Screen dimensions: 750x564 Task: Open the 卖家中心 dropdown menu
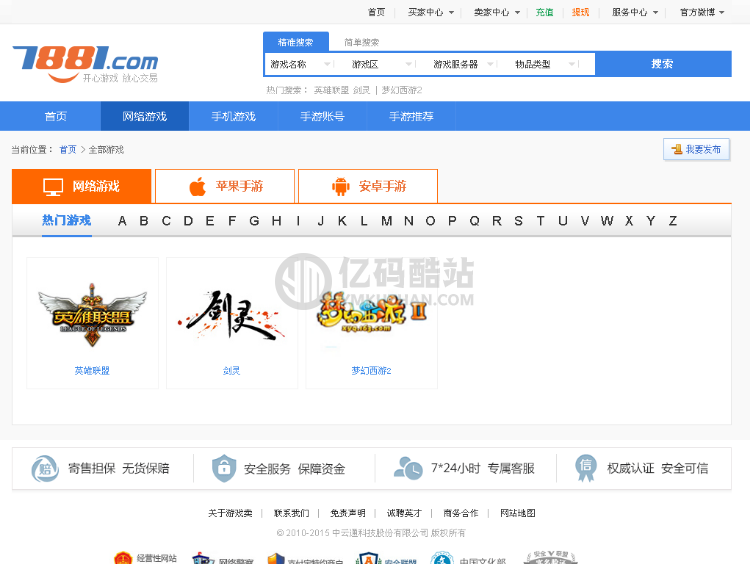point(496,12)
